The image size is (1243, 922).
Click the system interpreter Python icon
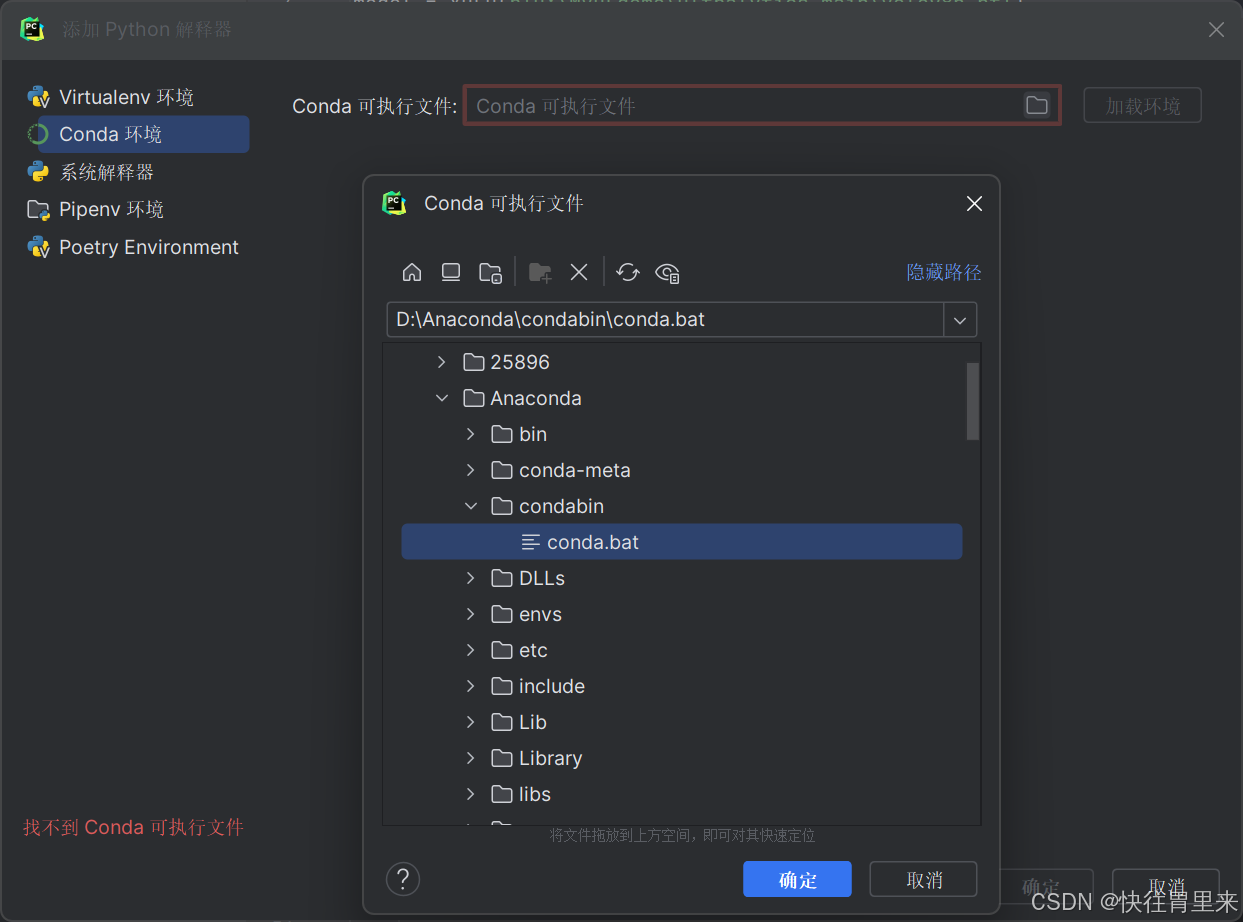point(39,172)
